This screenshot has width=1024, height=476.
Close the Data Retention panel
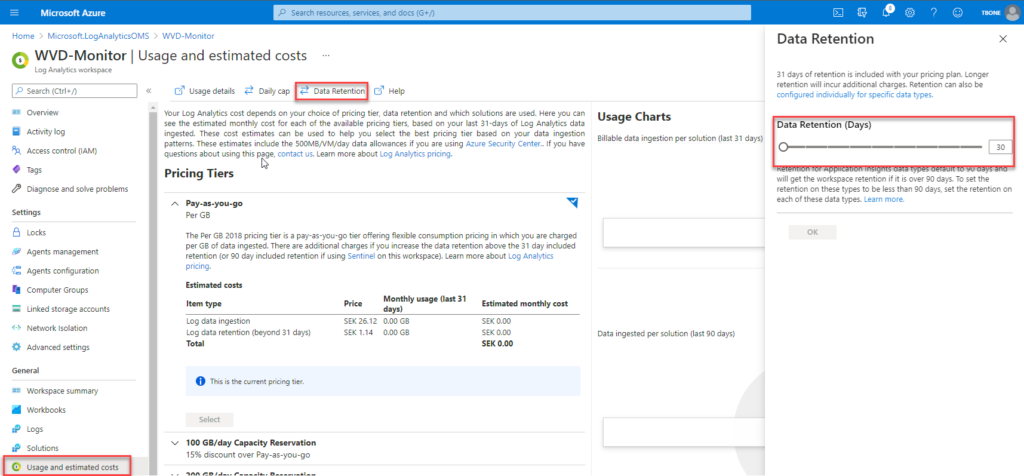(x=1003, y=39)
